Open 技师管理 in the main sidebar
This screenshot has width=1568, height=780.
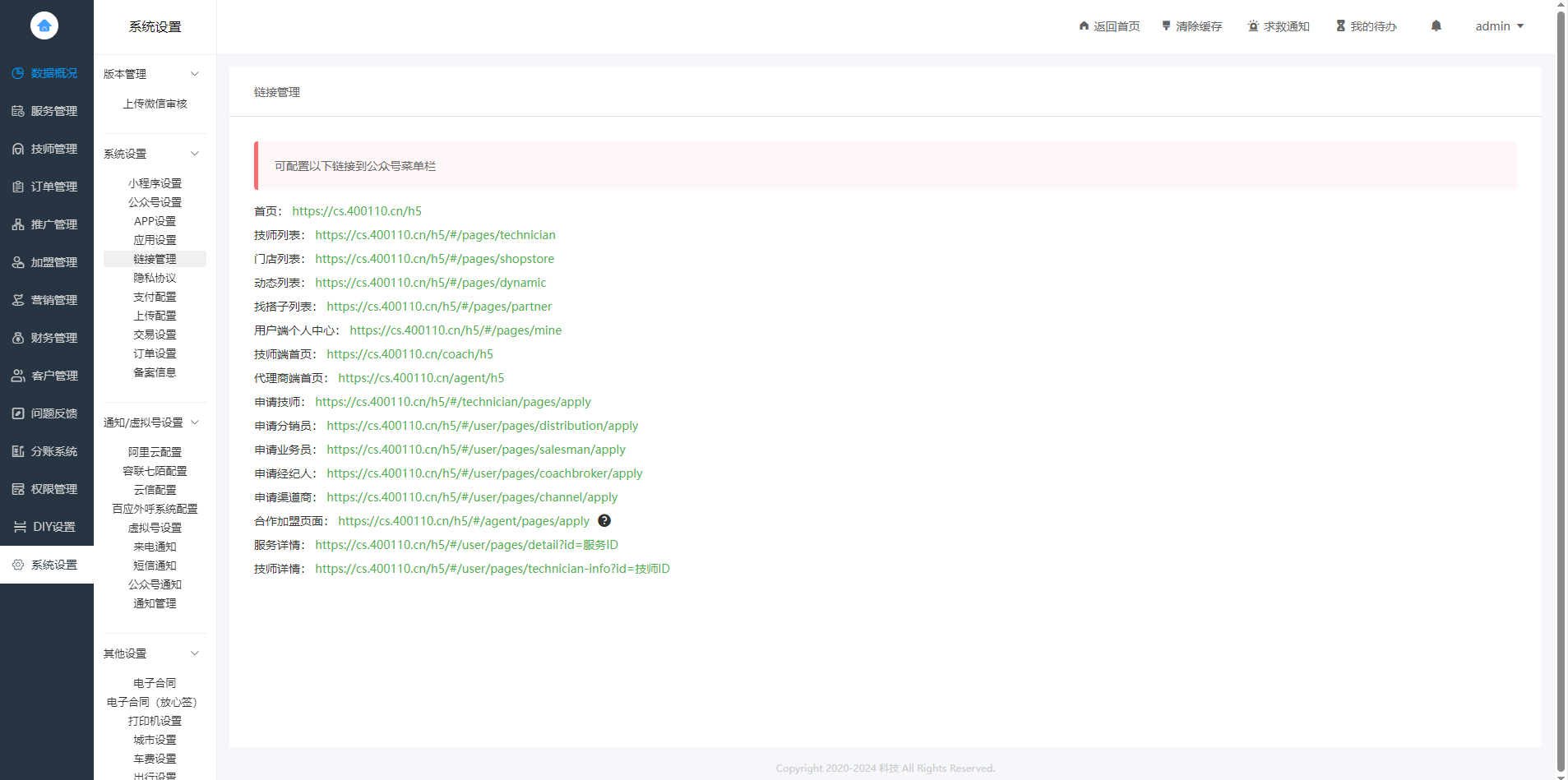47,149
